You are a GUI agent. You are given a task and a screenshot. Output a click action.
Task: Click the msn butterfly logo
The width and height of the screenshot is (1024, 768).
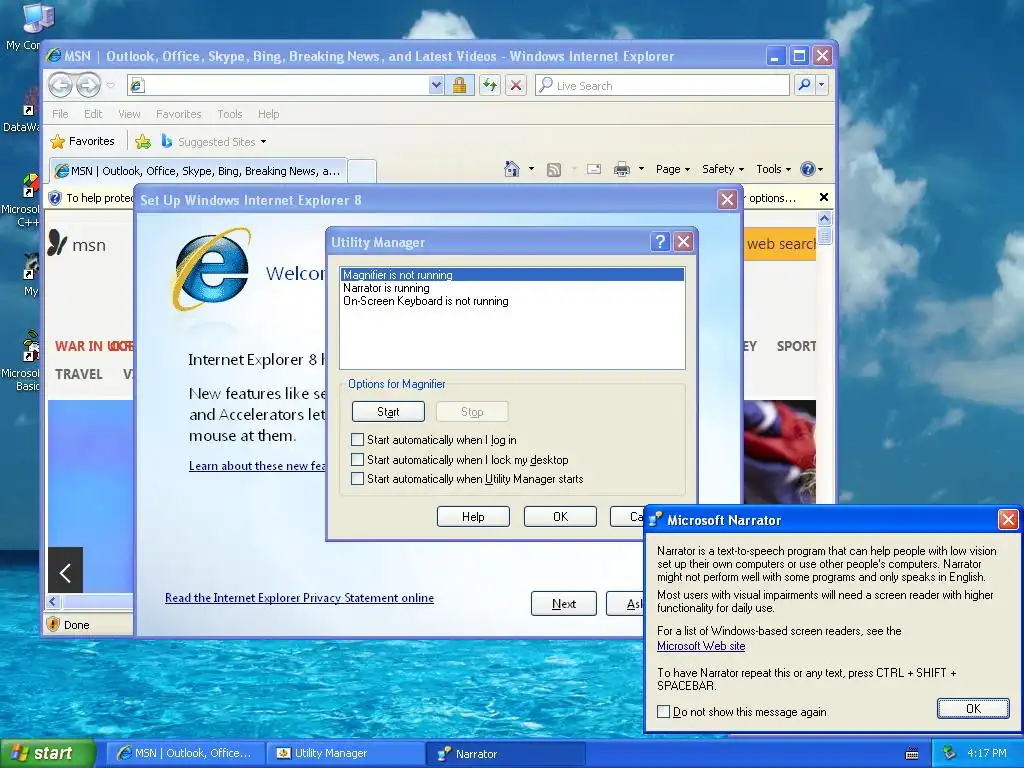57,243
